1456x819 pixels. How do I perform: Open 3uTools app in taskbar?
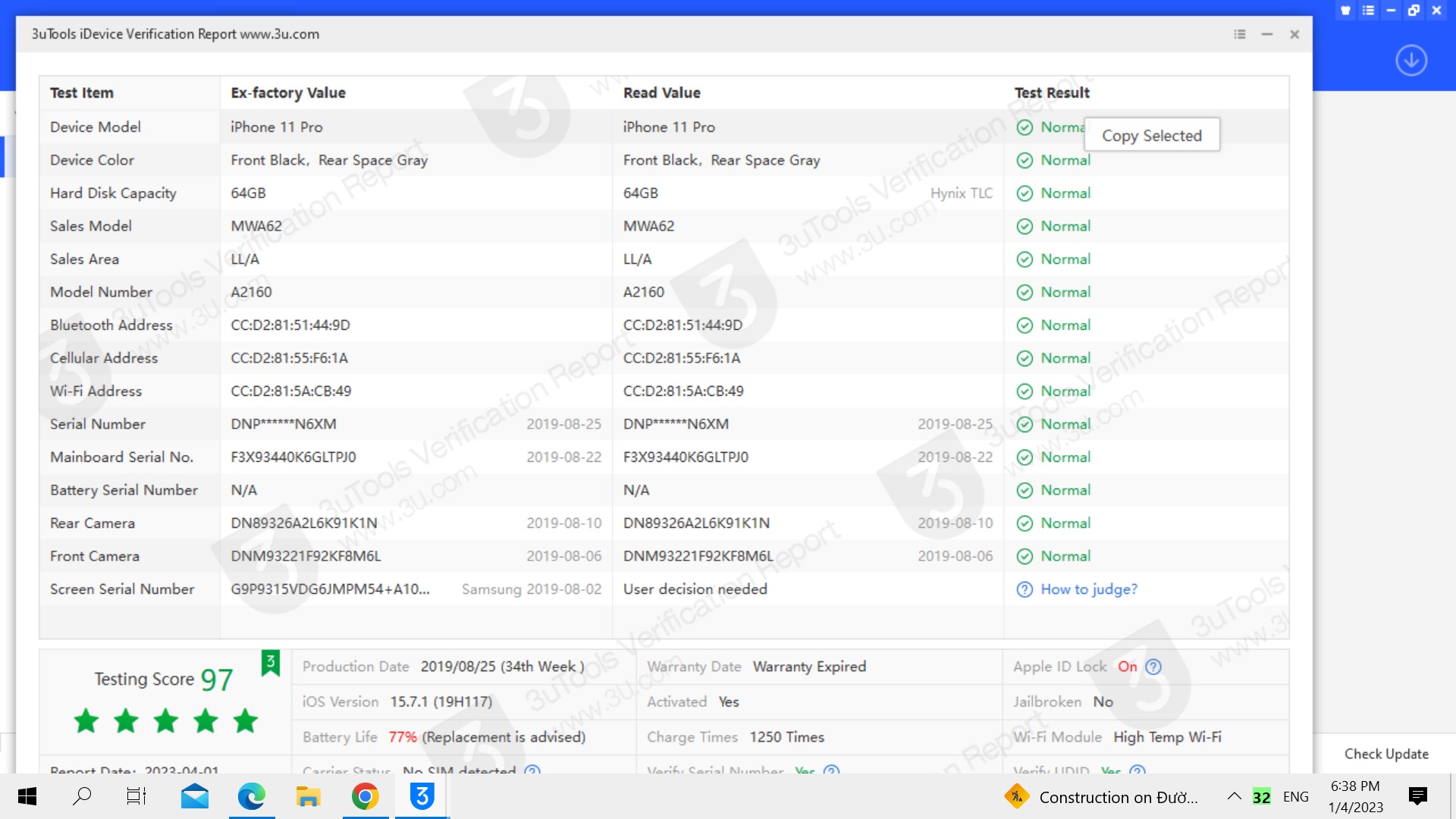422,796
